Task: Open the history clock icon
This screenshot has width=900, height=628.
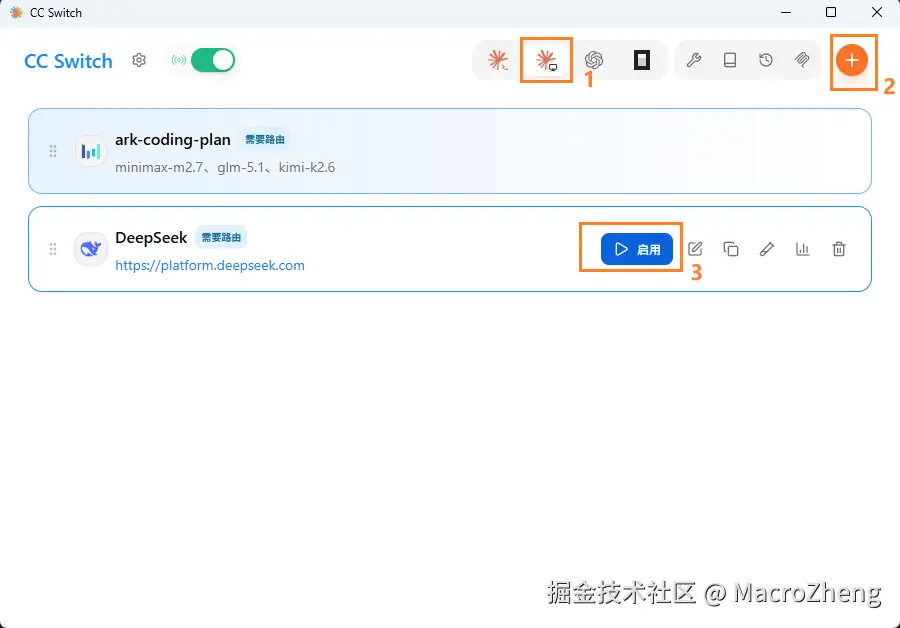Action: point(766,60)
